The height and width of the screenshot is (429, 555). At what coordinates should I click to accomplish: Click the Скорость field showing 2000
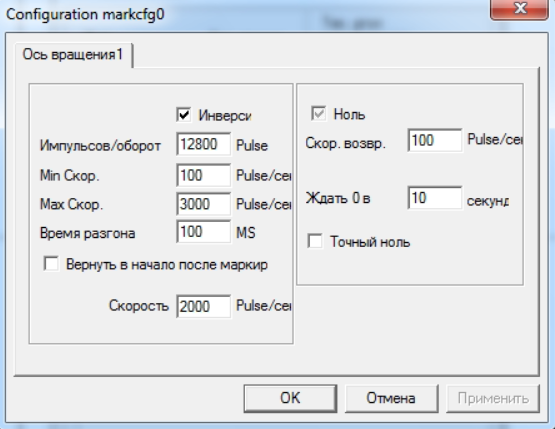pos(204,306)
